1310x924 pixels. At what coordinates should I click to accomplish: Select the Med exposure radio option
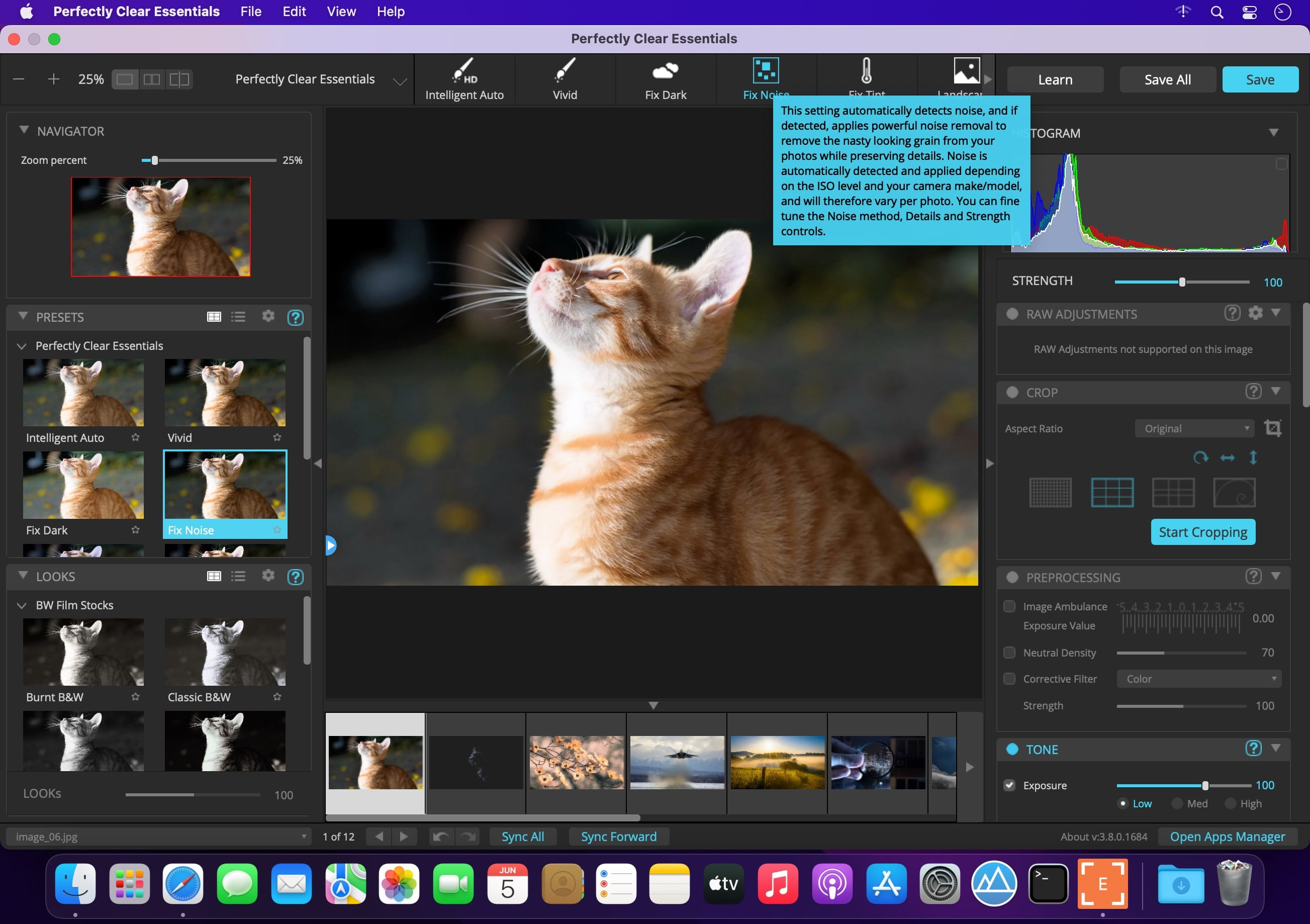(x=1176, y=803)
